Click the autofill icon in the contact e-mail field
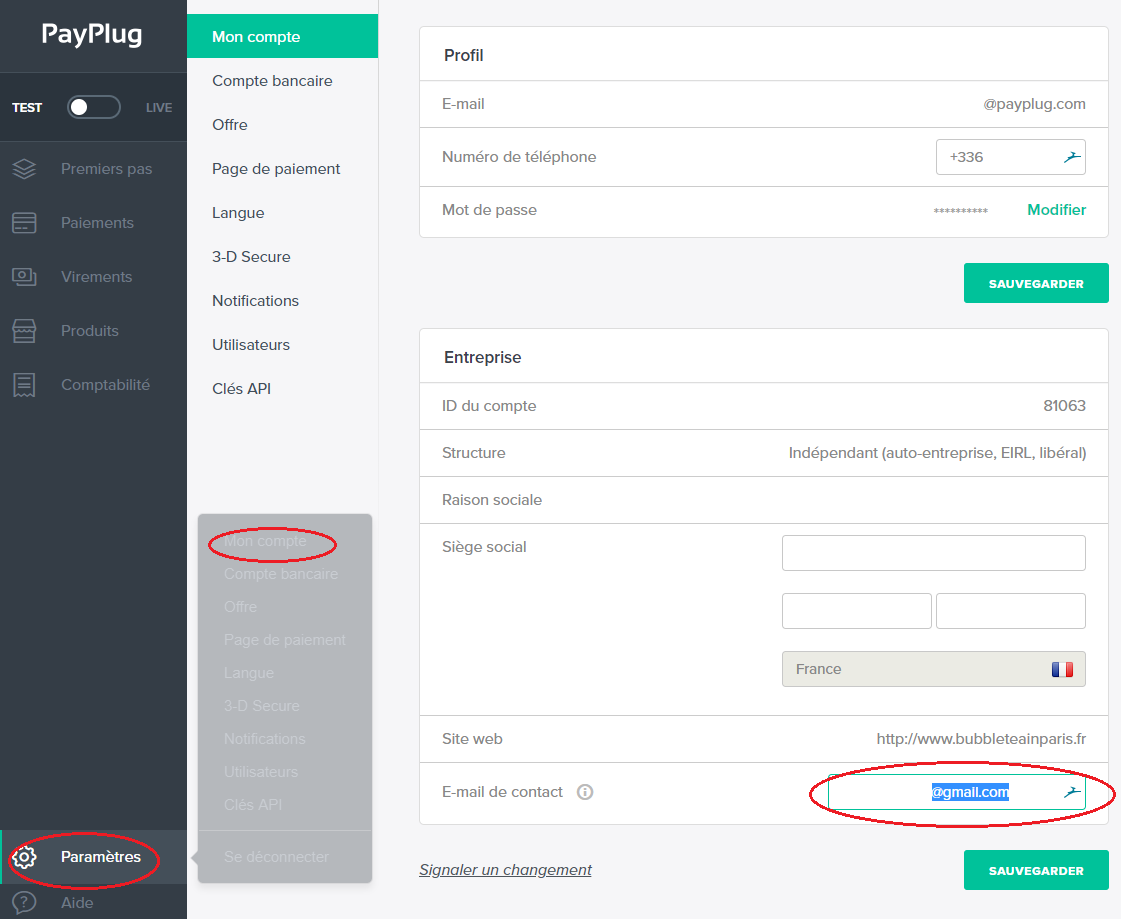Screen dimensions: 1121x919 pyautogui.click(x=1072, y=792)
